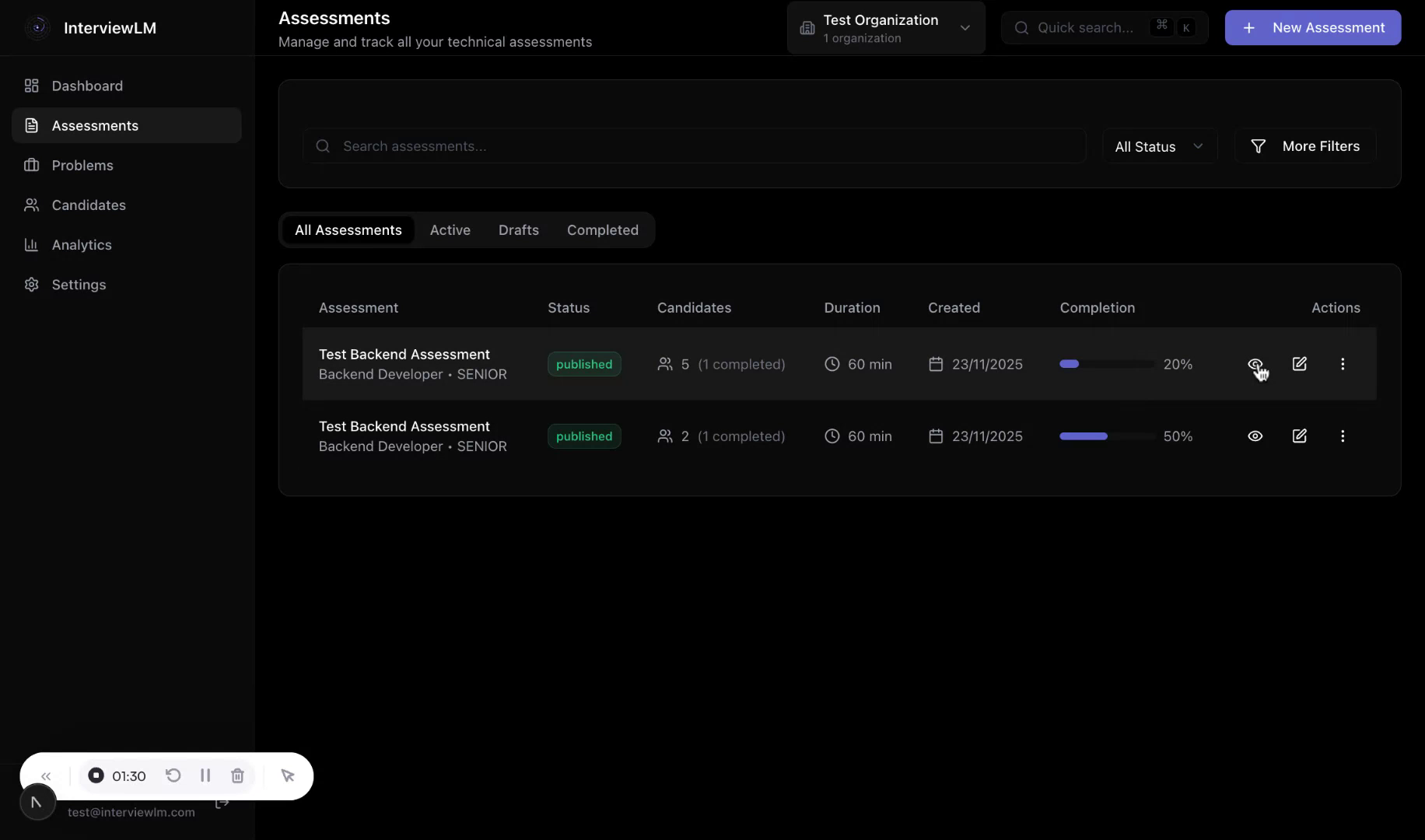The image size is (1425, 840).
Task: Edit the first Test Backend Assessment
Action: pyautogui.click(x=1299, y=364)
